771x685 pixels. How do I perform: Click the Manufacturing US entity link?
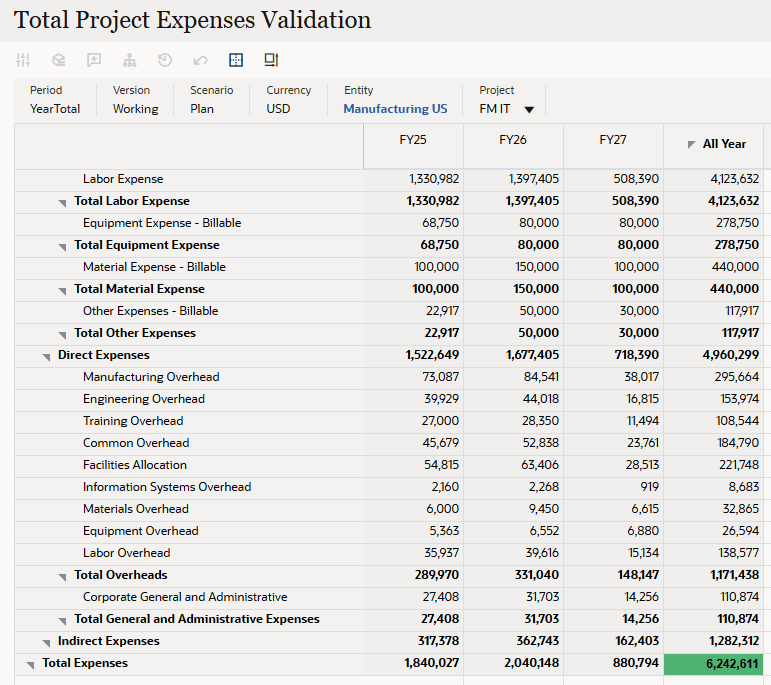point(395,109)
